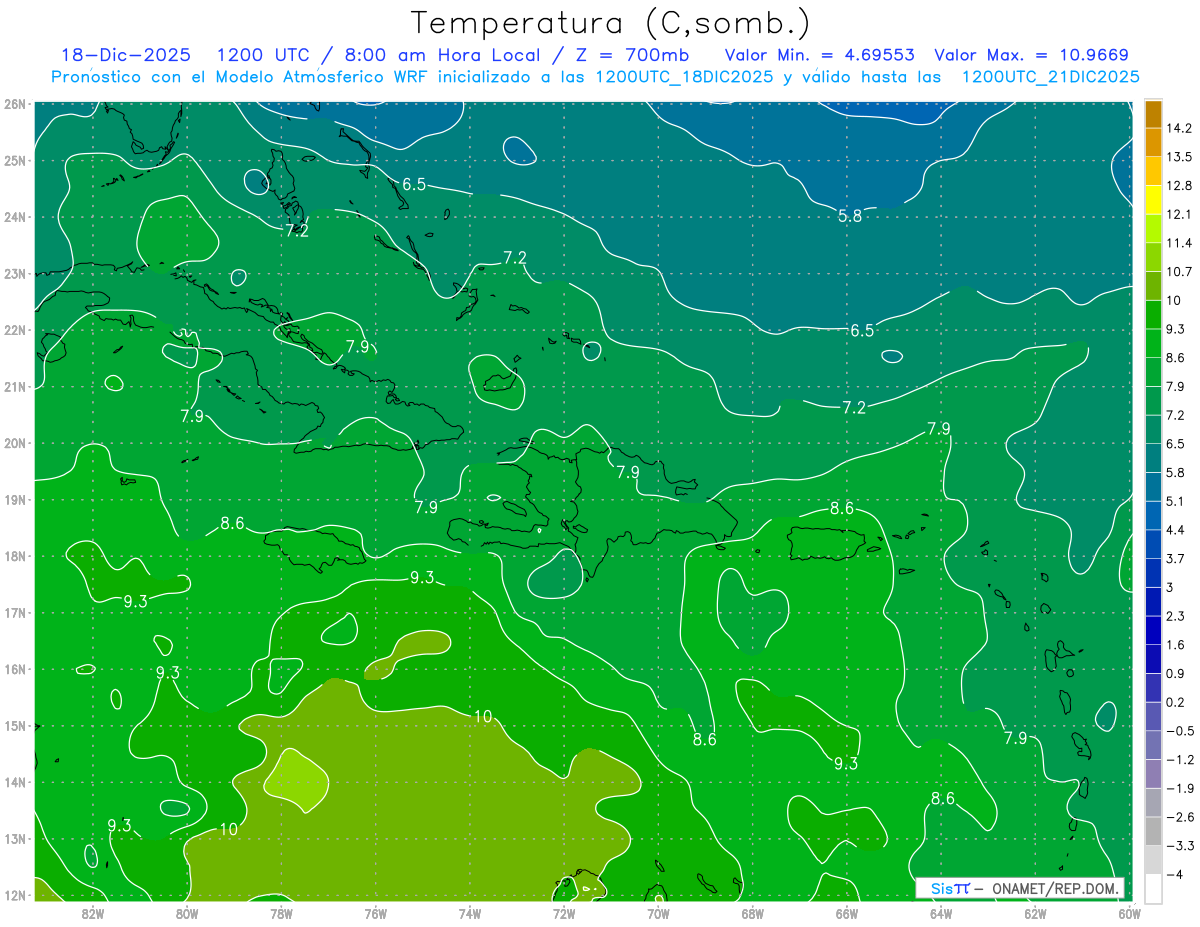Click the 21N latitude axis label
Screen dimensions: 1200x927
coord(14,387)
